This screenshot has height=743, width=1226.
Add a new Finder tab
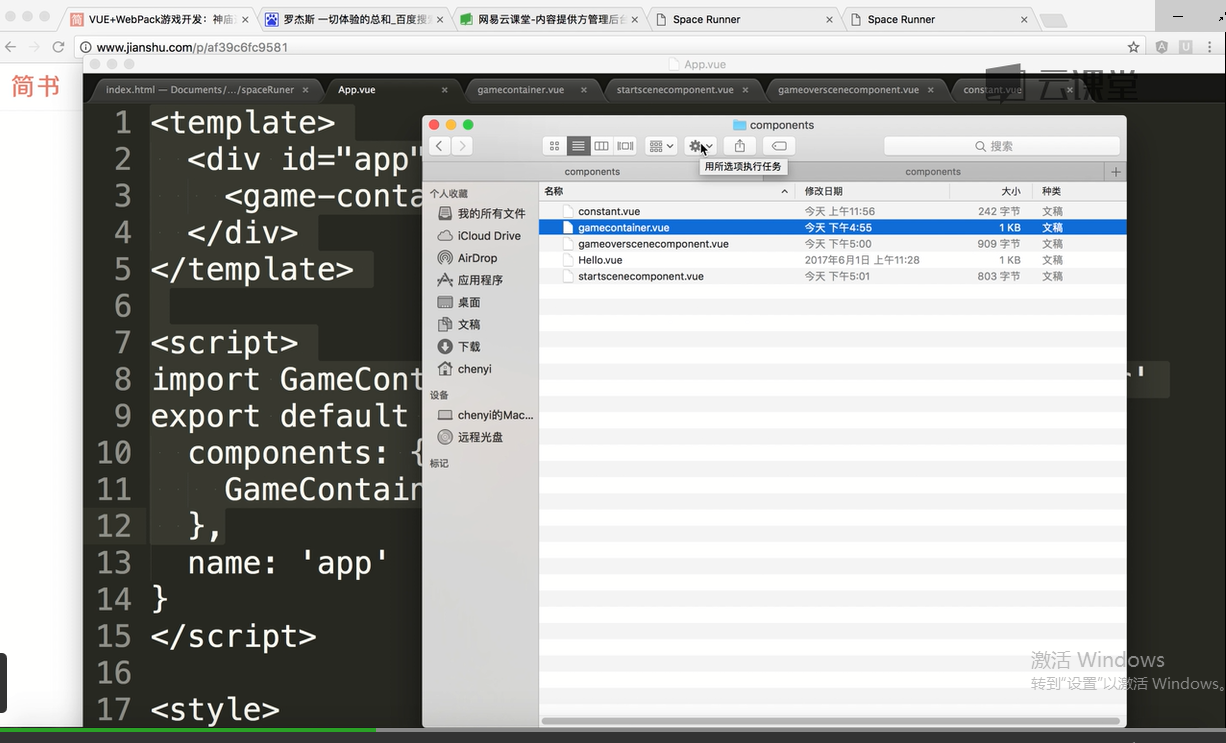(1116, 172)
